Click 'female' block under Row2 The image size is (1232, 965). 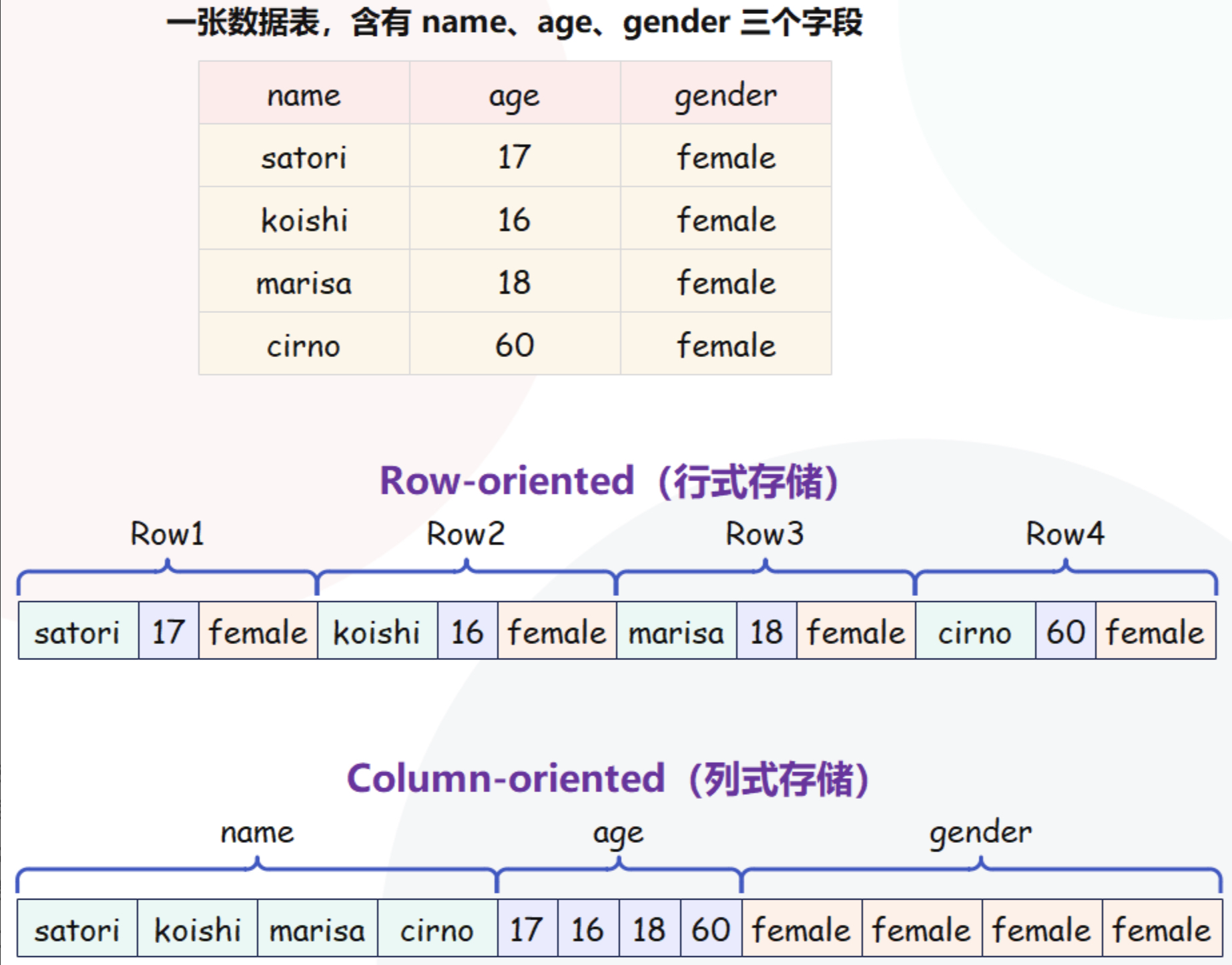tap(557, 631)
